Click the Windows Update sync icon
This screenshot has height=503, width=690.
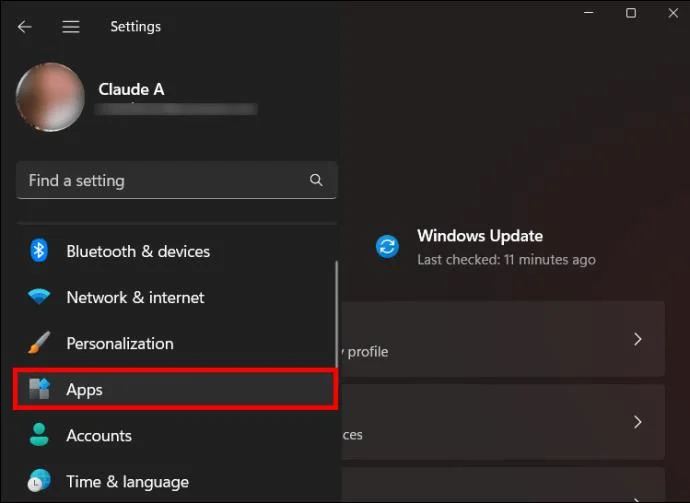click(387, 246)
